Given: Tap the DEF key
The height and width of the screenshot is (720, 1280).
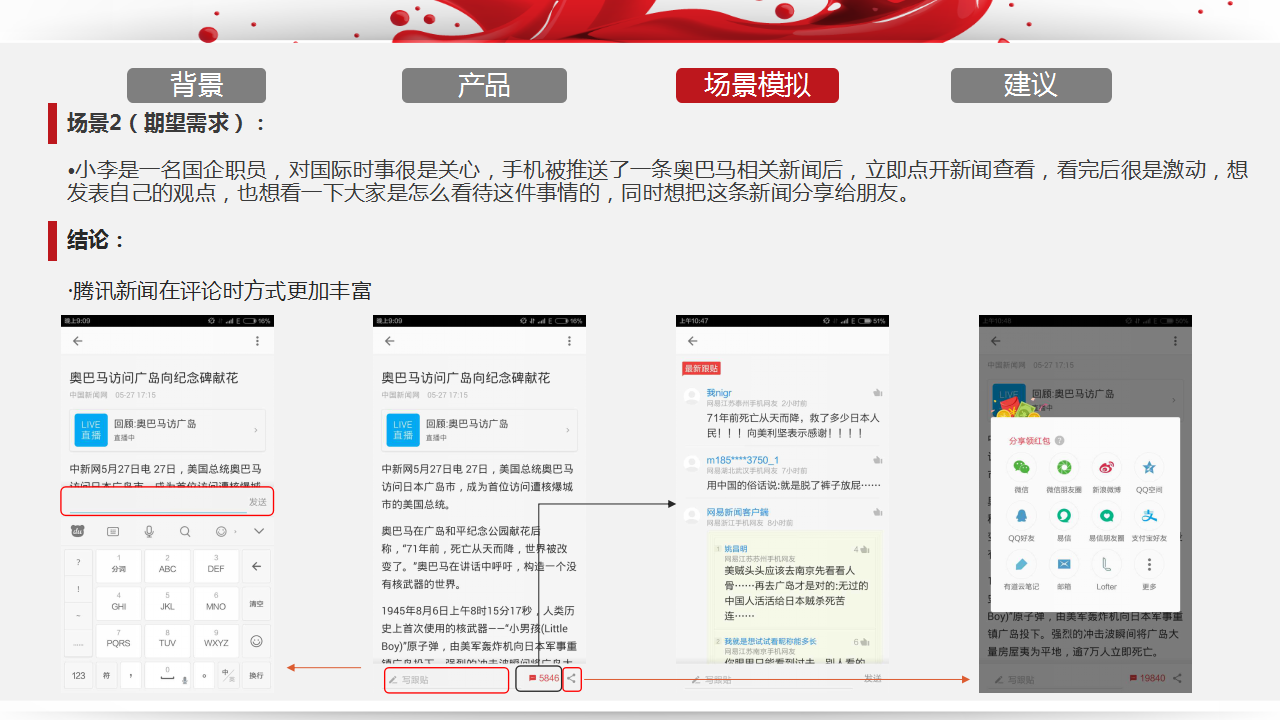Looking at the screenshot, I should click(x=216, y=567).
